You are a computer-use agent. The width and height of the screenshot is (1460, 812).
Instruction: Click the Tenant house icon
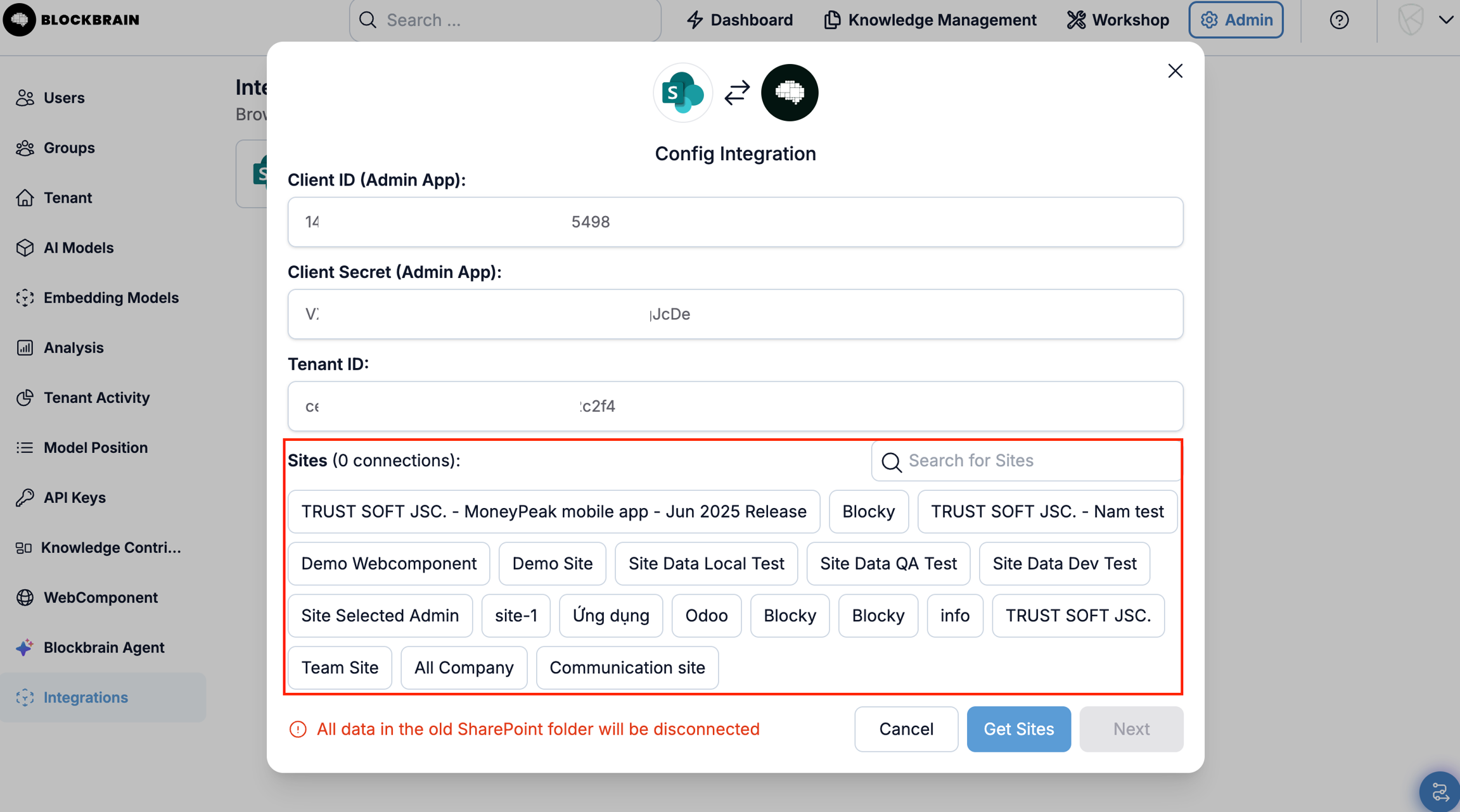click(25, 198)
